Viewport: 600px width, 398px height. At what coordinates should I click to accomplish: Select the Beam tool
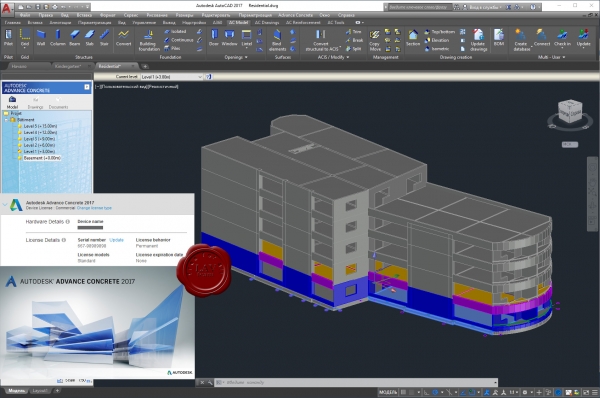click(75, 38)
